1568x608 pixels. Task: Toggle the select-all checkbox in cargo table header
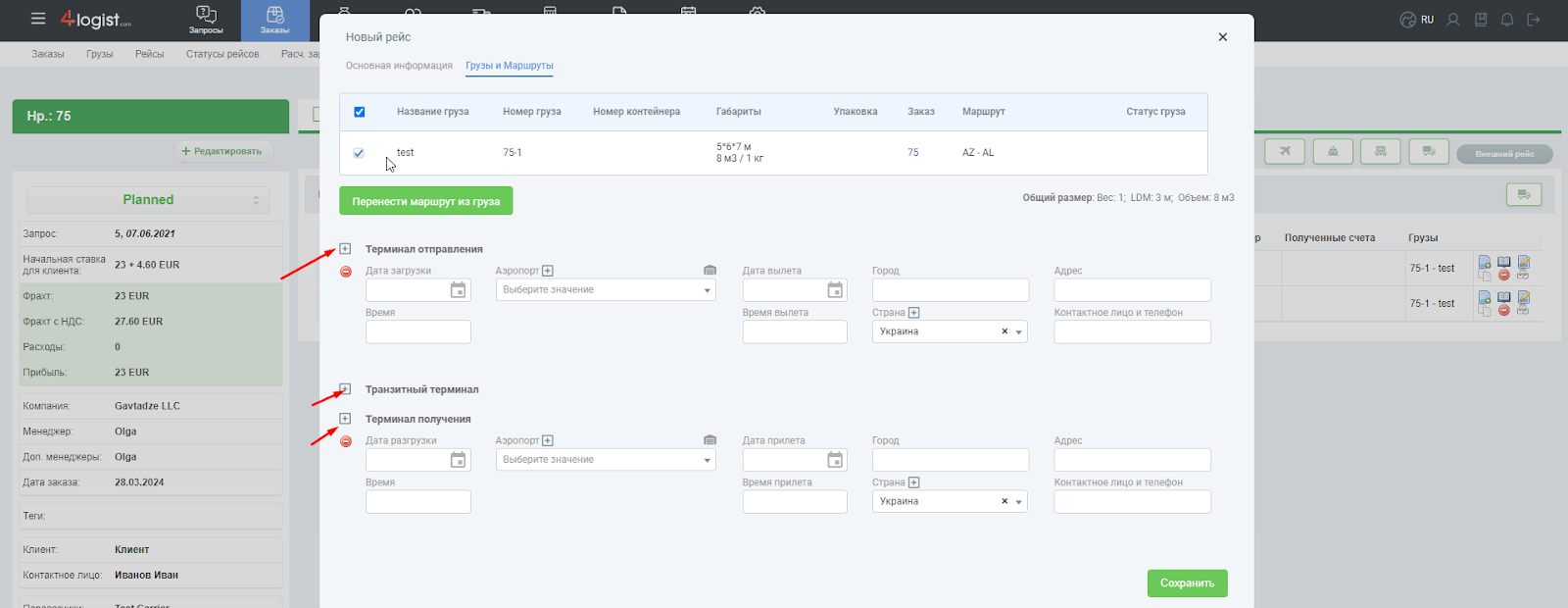[x=360, y=112]
